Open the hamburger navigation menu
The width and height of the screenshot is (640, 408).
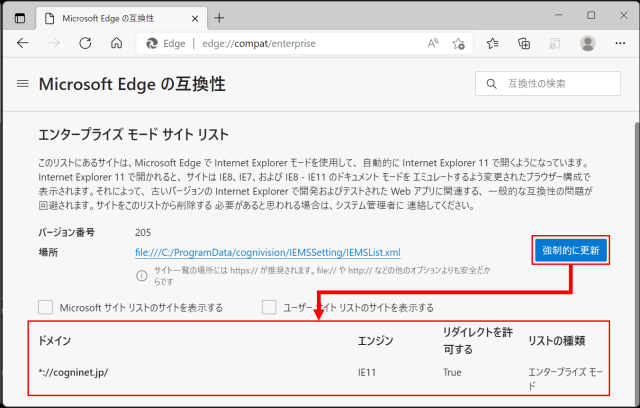(x=23, y=84)
